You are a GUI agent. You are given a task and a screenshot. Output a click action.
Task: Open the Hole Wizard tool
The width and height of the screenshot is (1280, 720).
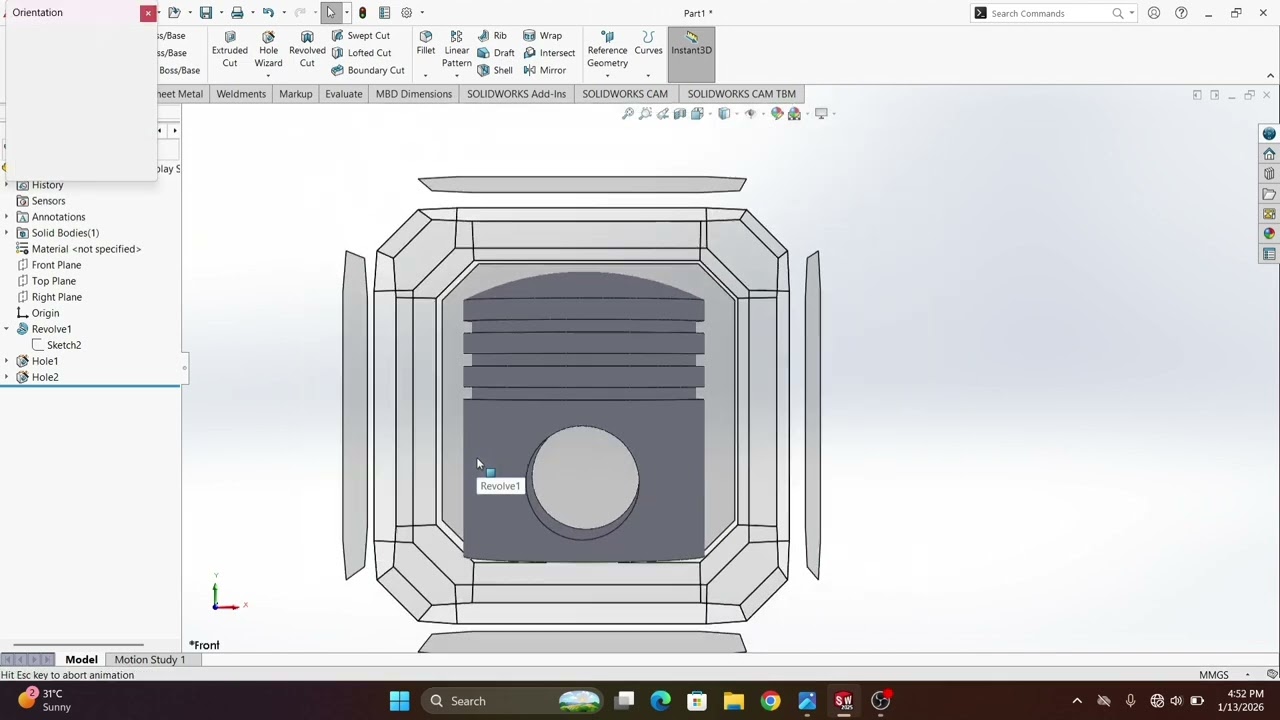[268, 49]
